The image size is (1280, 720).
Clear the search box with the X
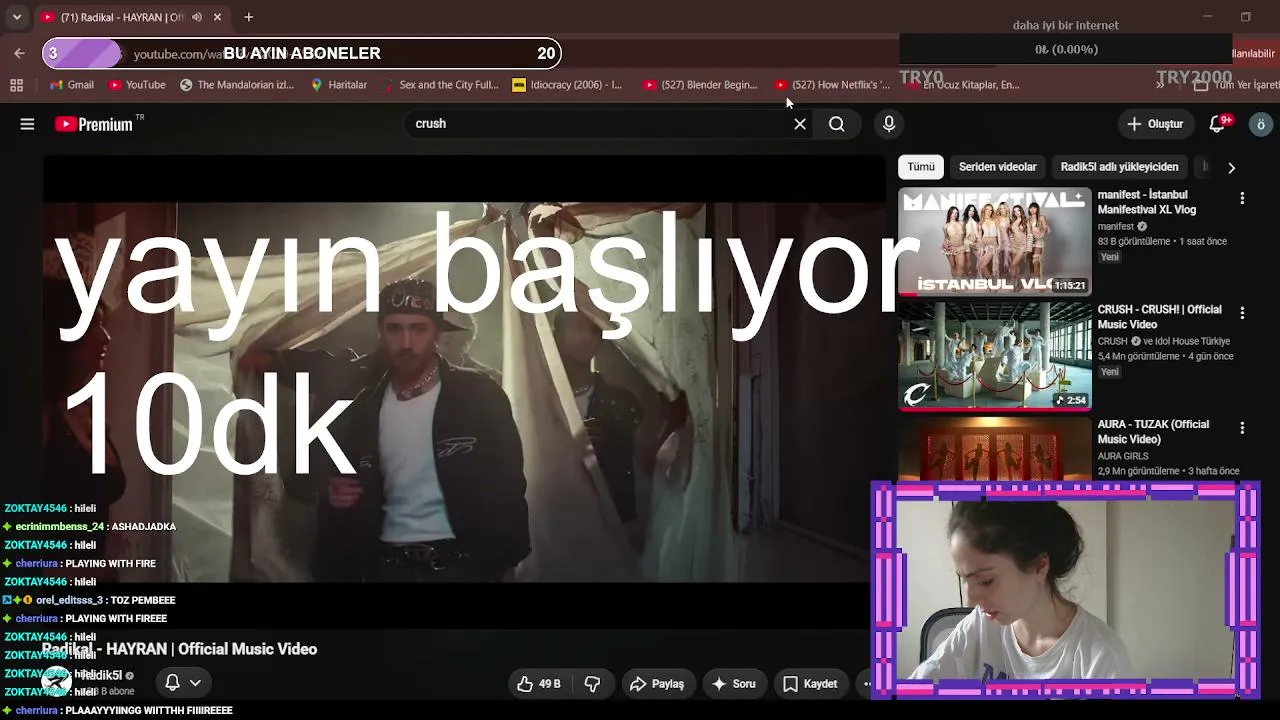[800, 124]
